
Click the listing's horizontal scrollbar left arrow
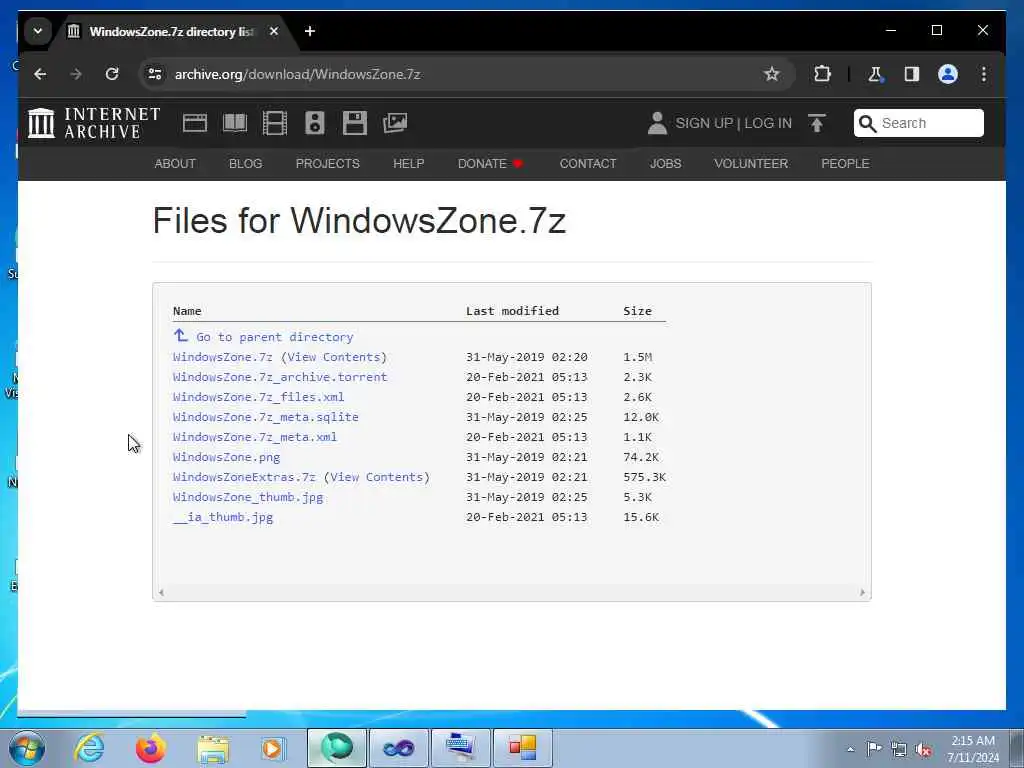[161, 592]
